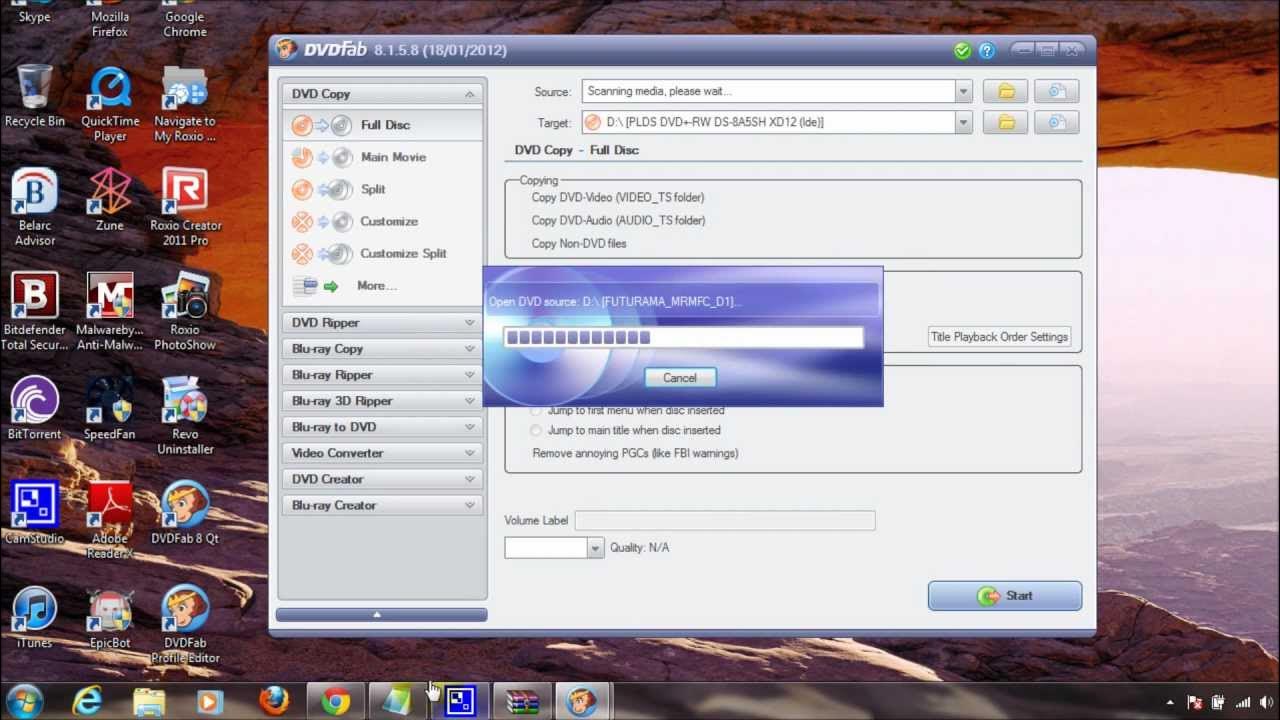Collapse sidebar with bottom arrow bar
The height and width of the screenshot is (720, 1280).
click(x=382, y=615)
